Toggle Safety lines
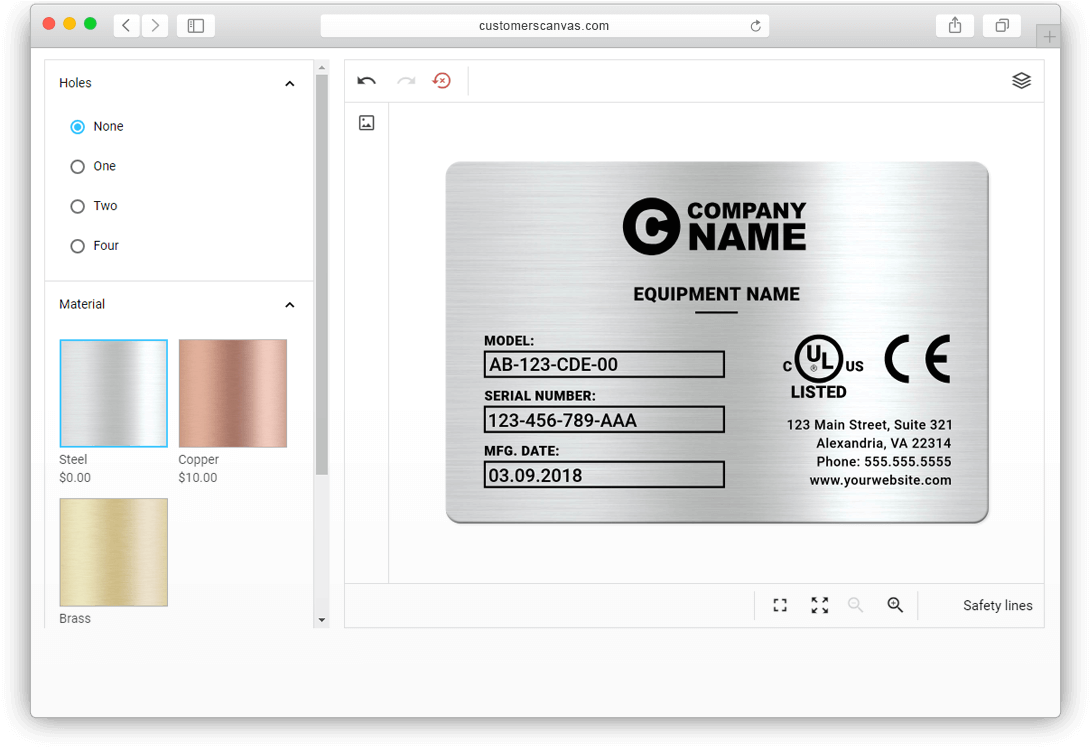The width and height of the screenshot is (1090, 747). pyautogui.click(x=997, y=605)
